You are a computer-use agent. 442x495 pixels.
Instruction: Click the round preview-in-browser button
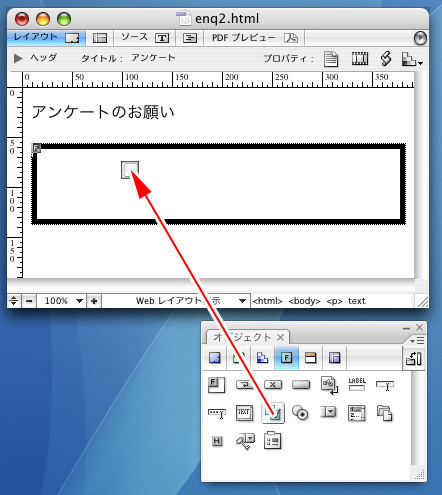point(420,38)
